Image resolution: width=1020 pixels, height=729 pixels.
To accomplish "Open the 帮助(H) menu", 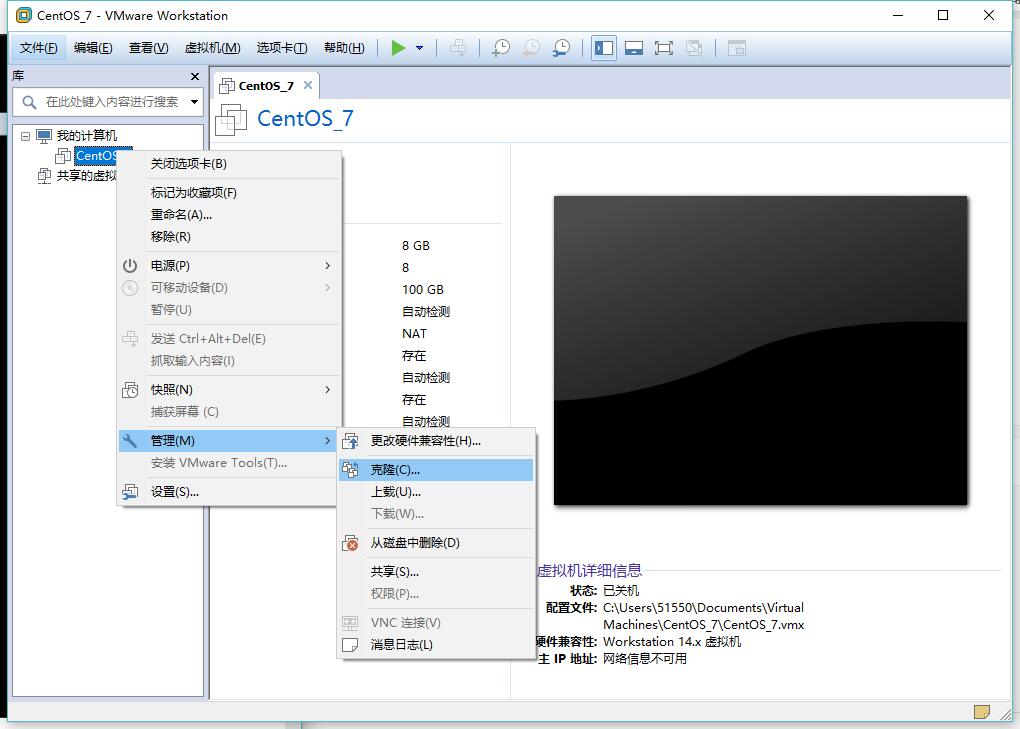I will pyautogui.click(x=344, y=47).
